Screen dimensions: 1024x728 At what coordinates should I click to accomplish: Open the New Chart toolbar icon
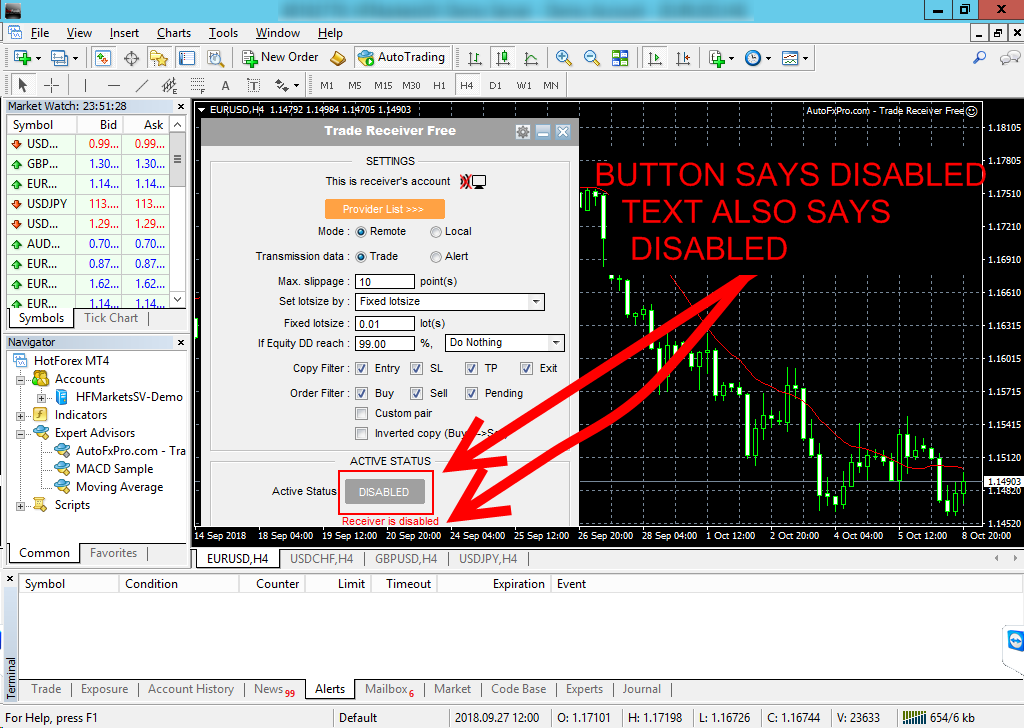pos(22,58)
